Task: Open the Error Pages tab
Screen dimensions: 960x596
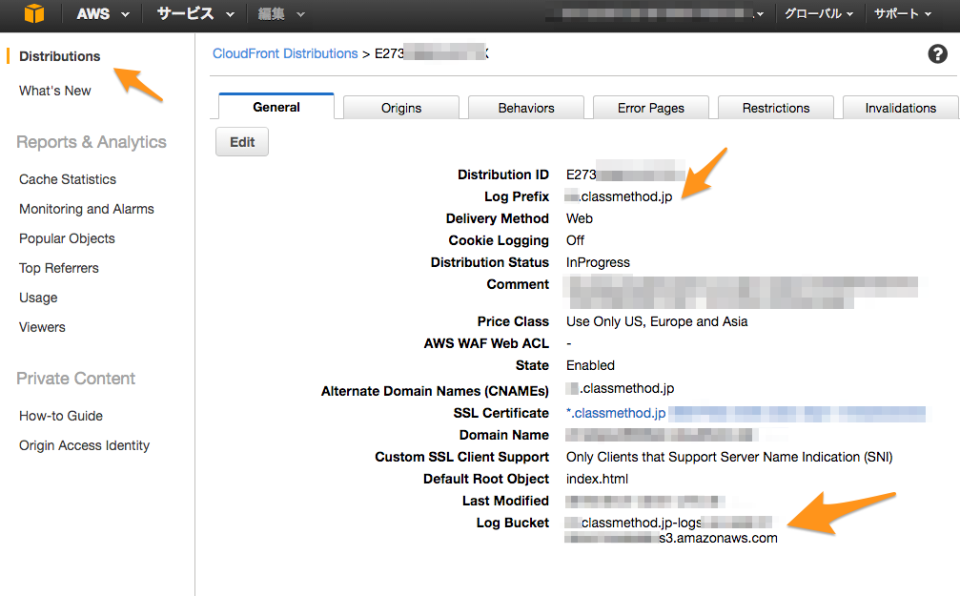Action: (x=651, y=108)
